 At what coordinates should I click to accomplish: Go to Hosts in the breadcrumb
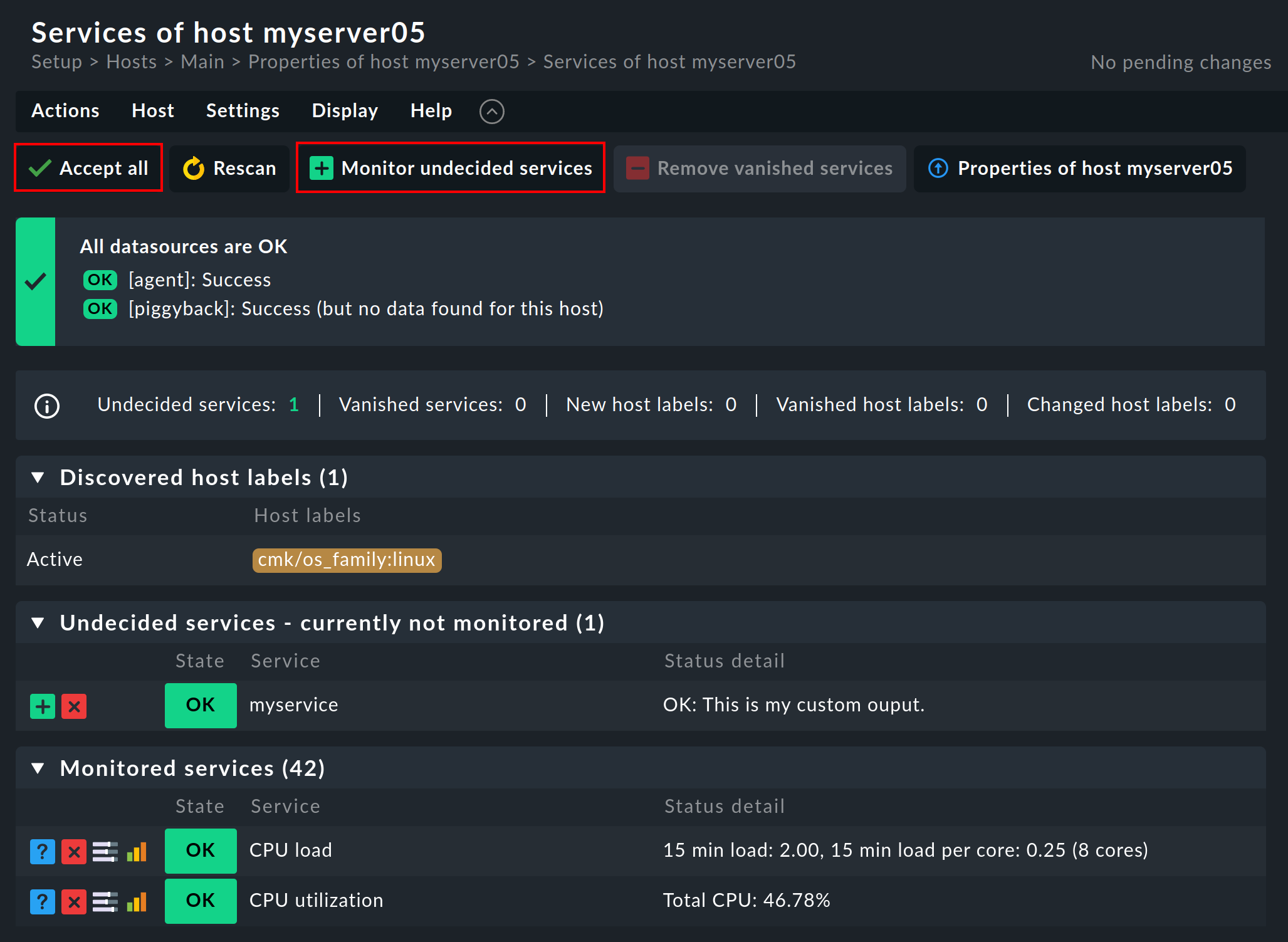tap(132, 62)
